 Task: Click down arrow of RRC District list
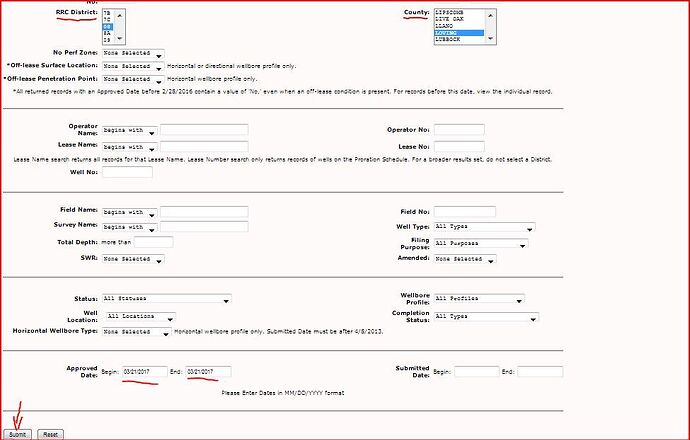tap(120, 39)
